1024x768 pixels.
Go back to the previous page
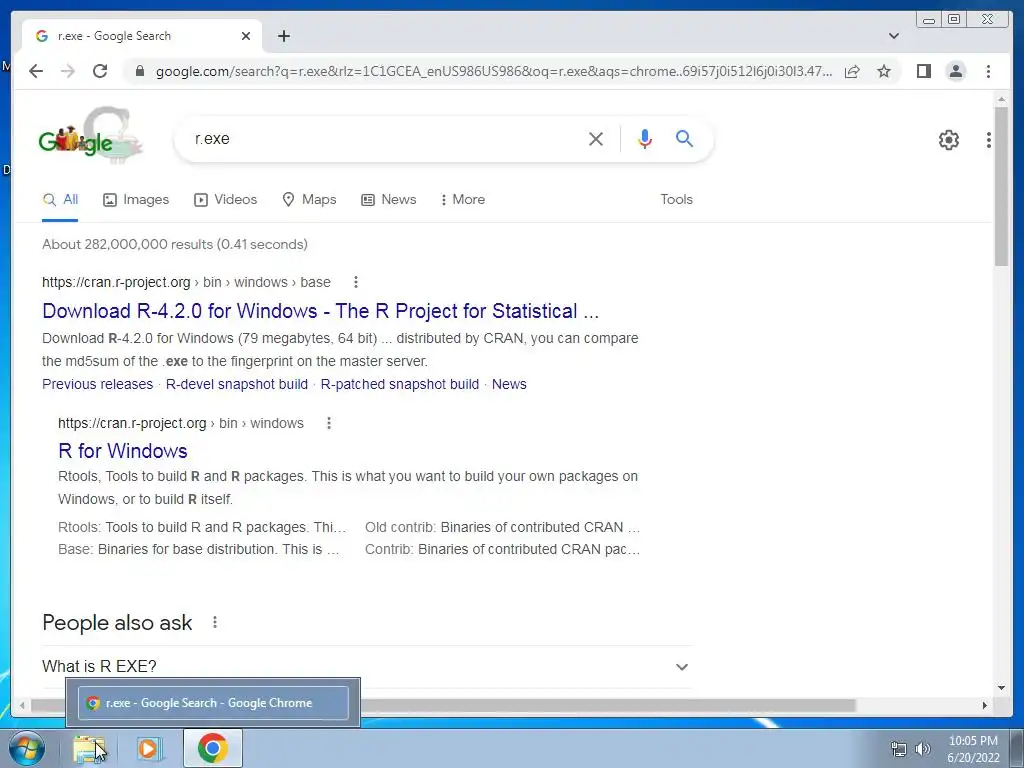(36, 71)
